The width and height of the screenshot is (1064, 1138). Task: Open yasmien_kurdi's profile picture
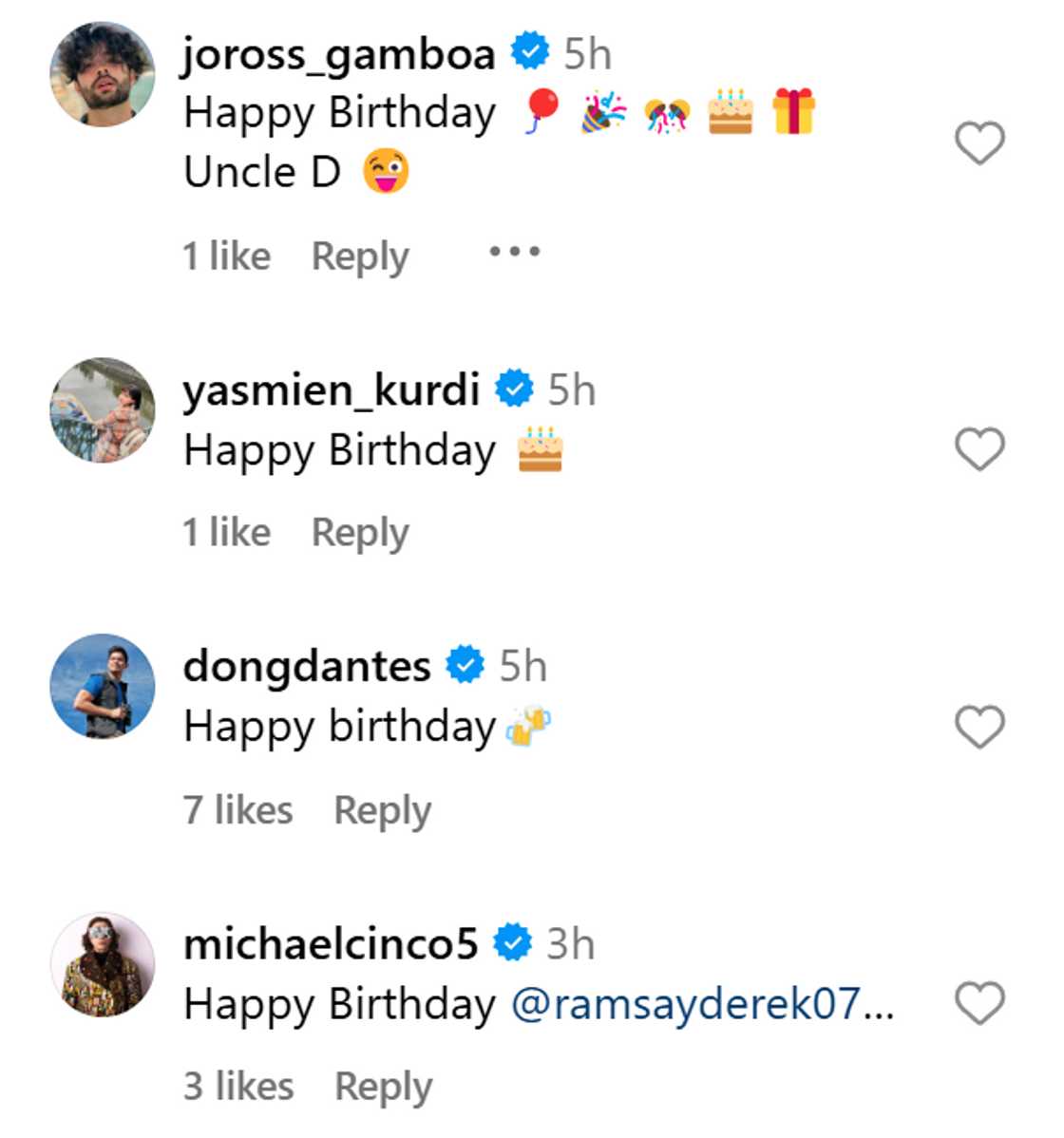click(102, 410)
